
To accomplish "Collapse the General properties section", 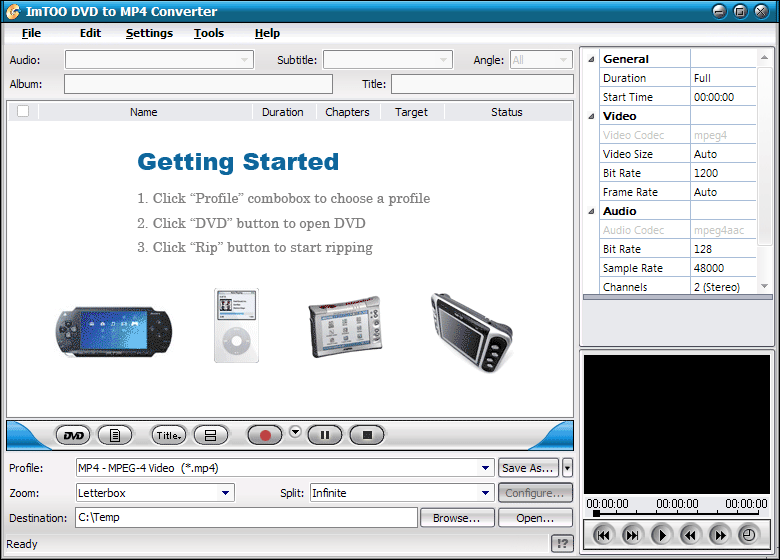I will tap(591, 59).
